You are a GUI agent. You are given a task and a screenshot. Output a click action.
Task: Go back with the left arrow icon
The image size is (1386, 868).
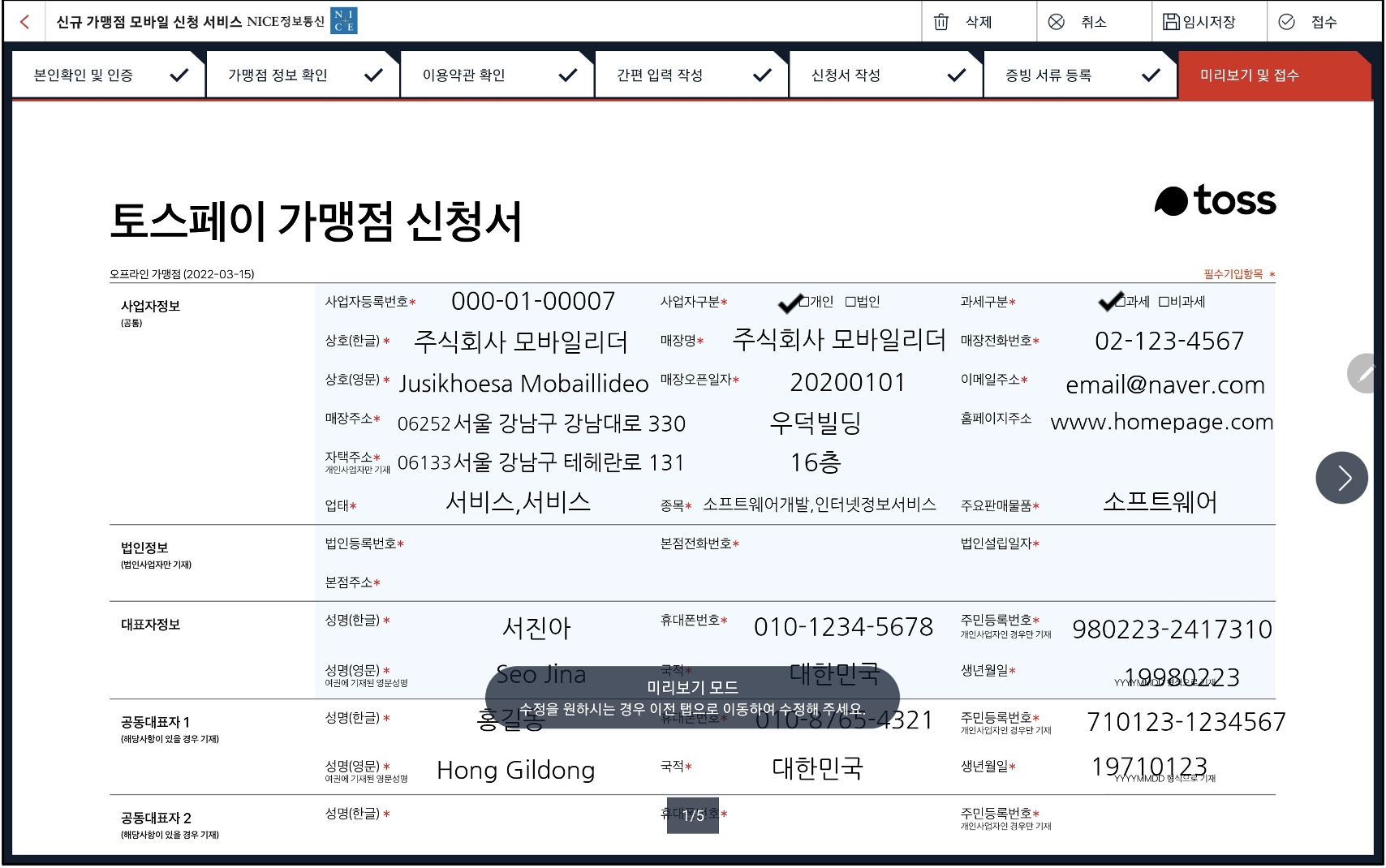click(25, 22)
